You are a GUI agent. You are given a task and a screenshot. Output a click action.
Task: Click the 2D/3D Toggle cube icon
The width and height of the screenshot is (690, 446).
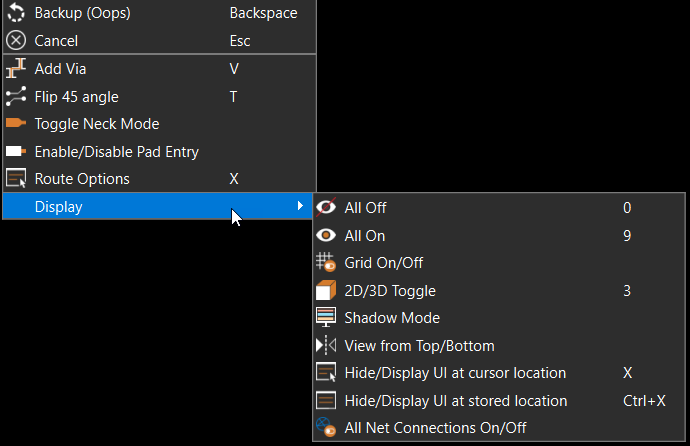tap(326, 291)
